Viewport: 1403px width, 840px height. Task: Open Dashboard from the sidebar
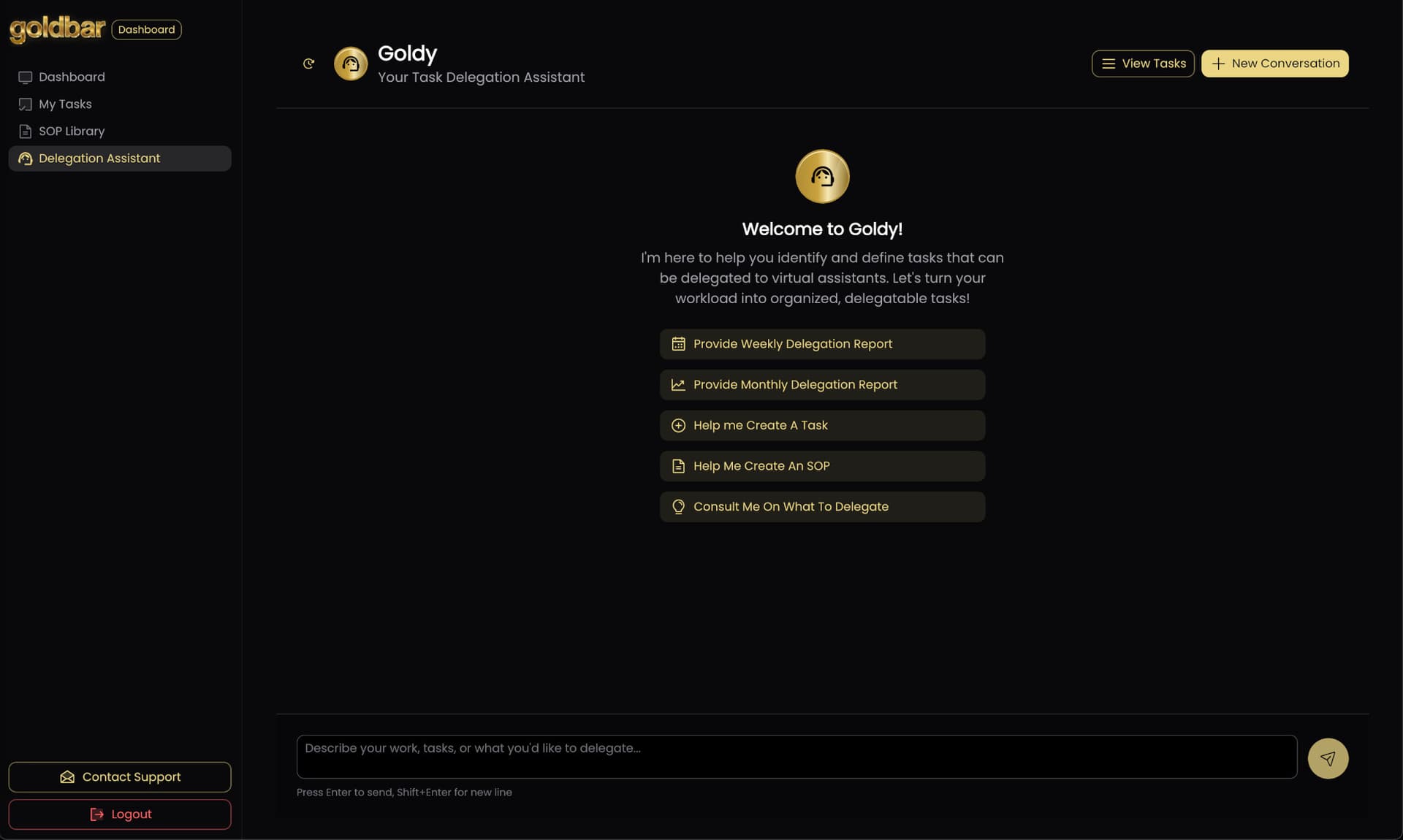tap(72, 77)
